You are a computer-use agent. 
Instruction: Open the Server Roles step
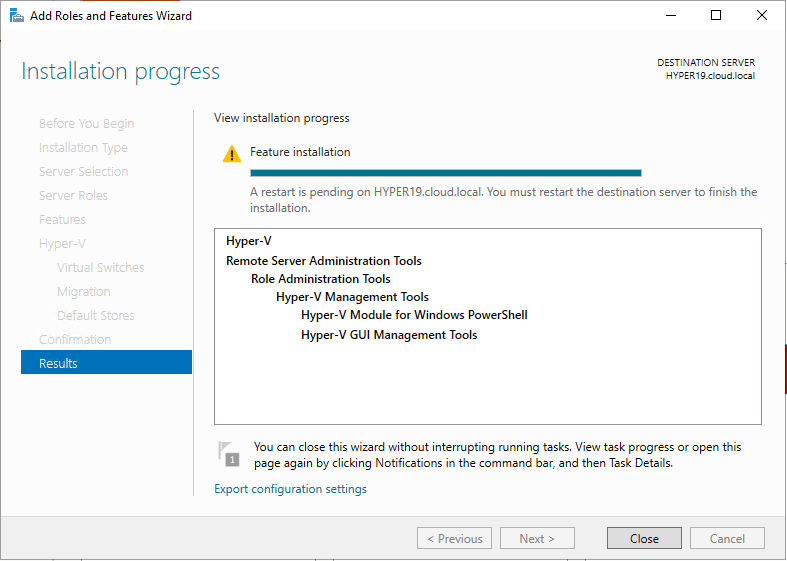[73, 195]
